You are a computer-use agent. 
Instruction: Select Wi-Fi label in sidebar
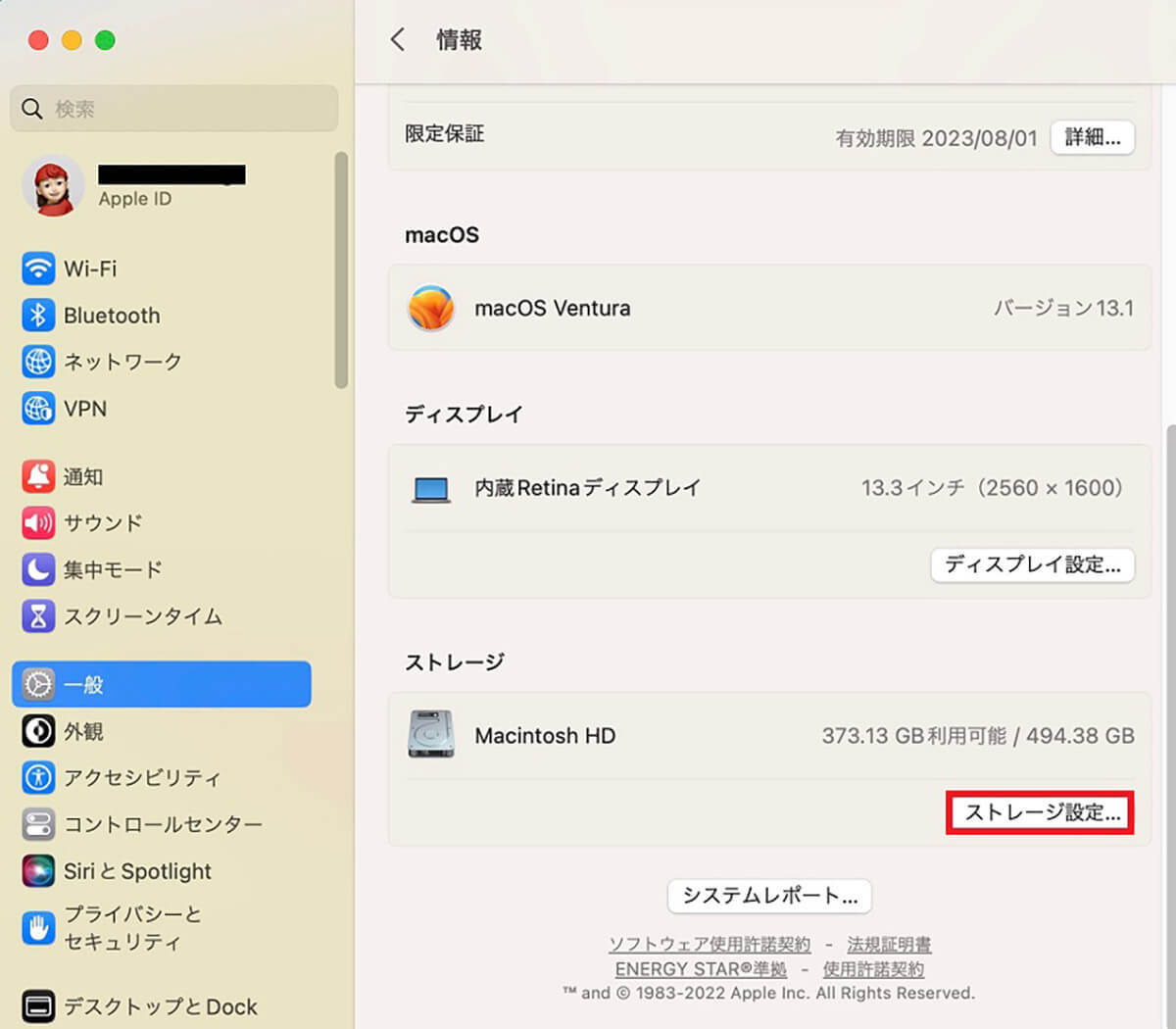point(90,269)
